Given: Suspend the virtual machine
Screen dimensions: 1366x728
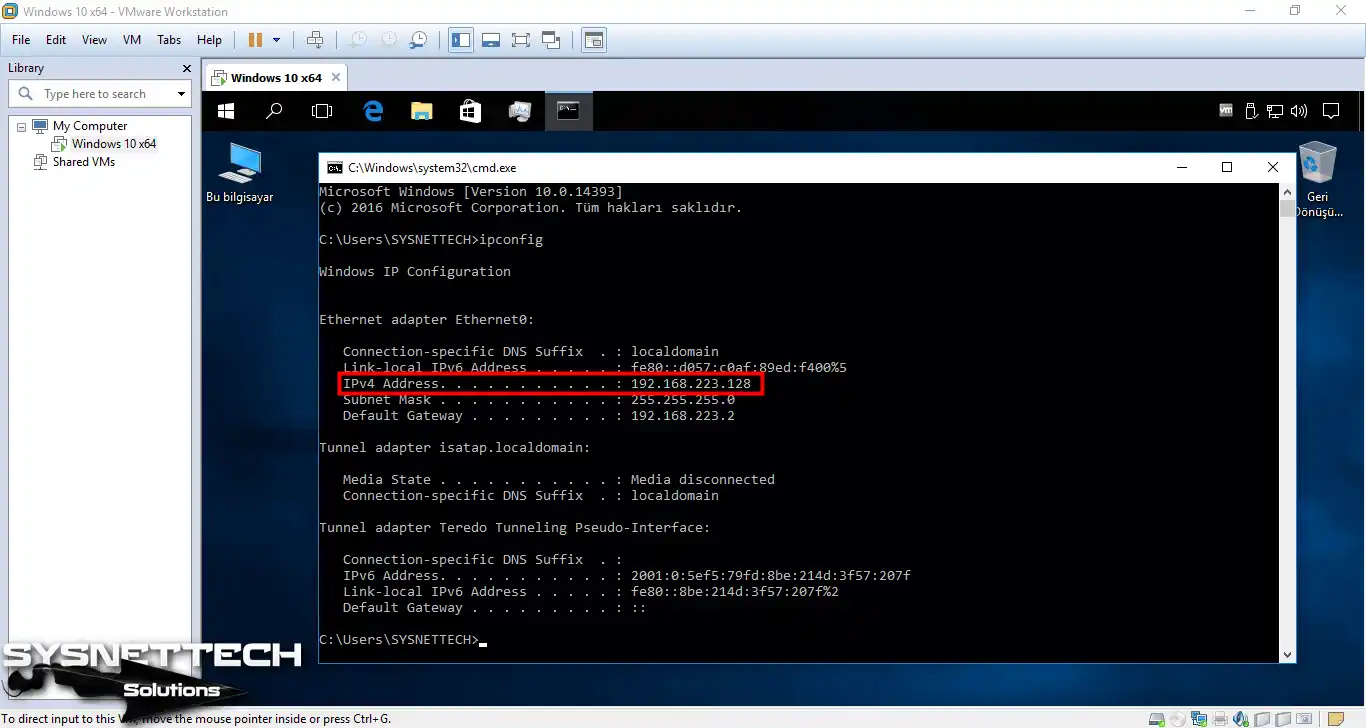Looking at the screenshot, I should pyautogui.click(x=256, y=40).
